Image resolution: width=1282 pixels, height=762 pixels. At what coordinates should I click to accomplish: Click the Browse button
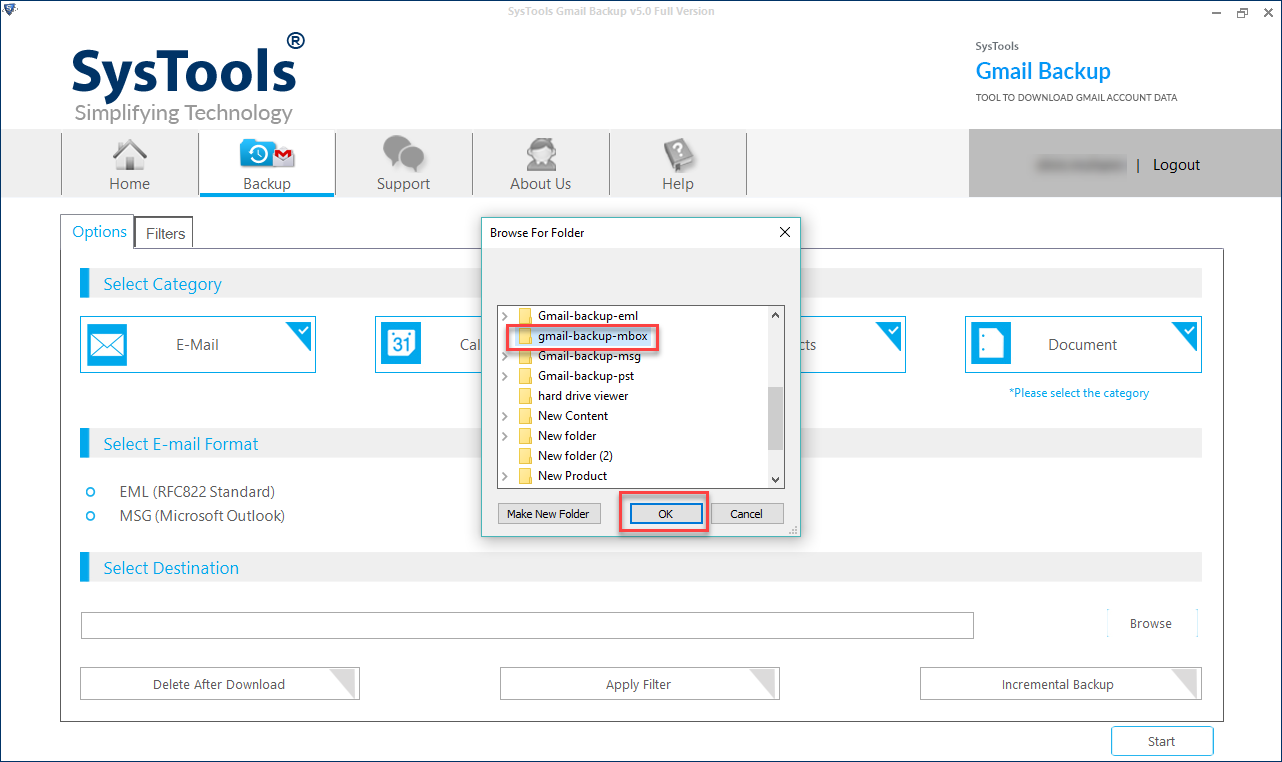coord(1151,623)
